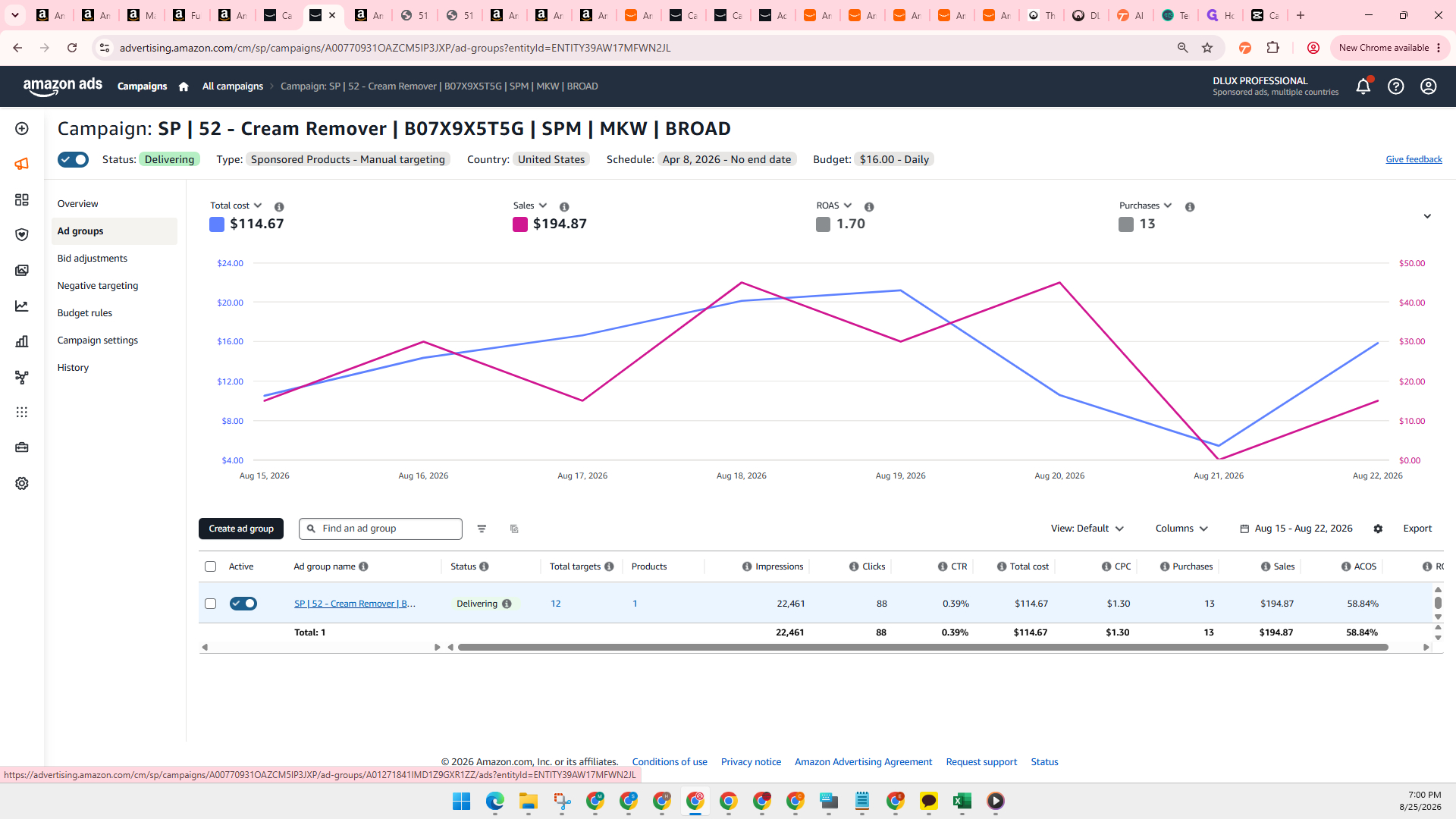Open the History section

(73, 368)
